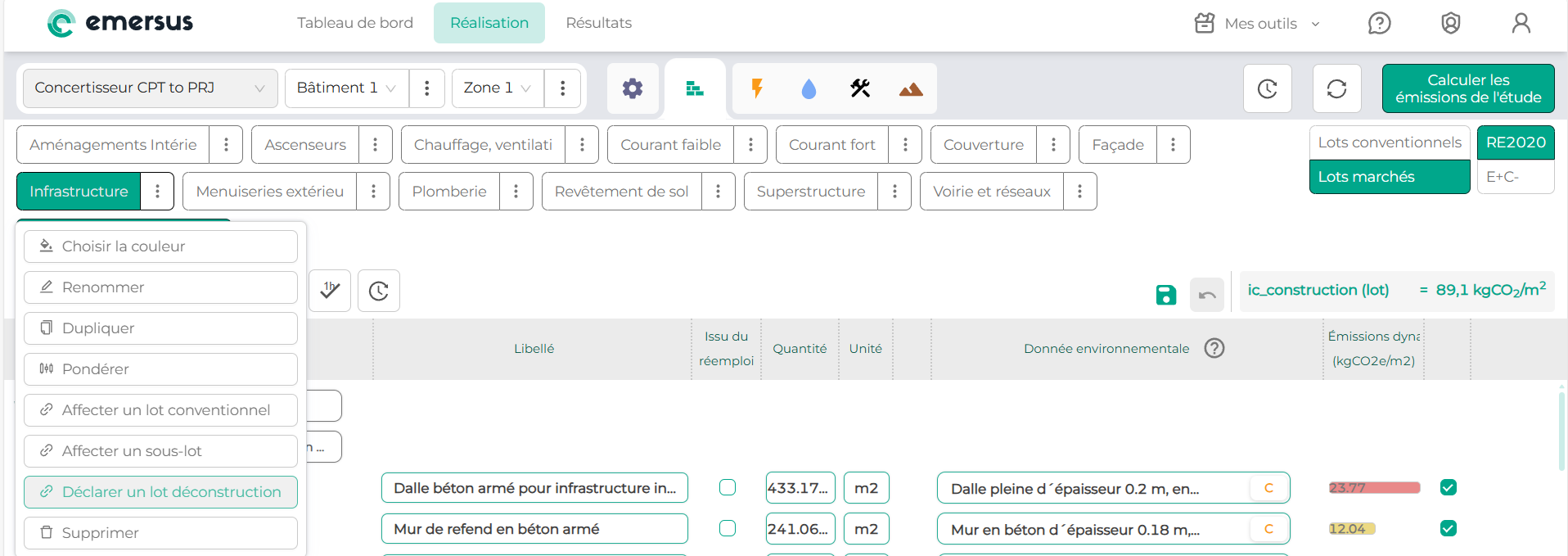This screenshot has width=1568, height=556.
Task: Open the help question mark icon
Action: [1380, 23]
